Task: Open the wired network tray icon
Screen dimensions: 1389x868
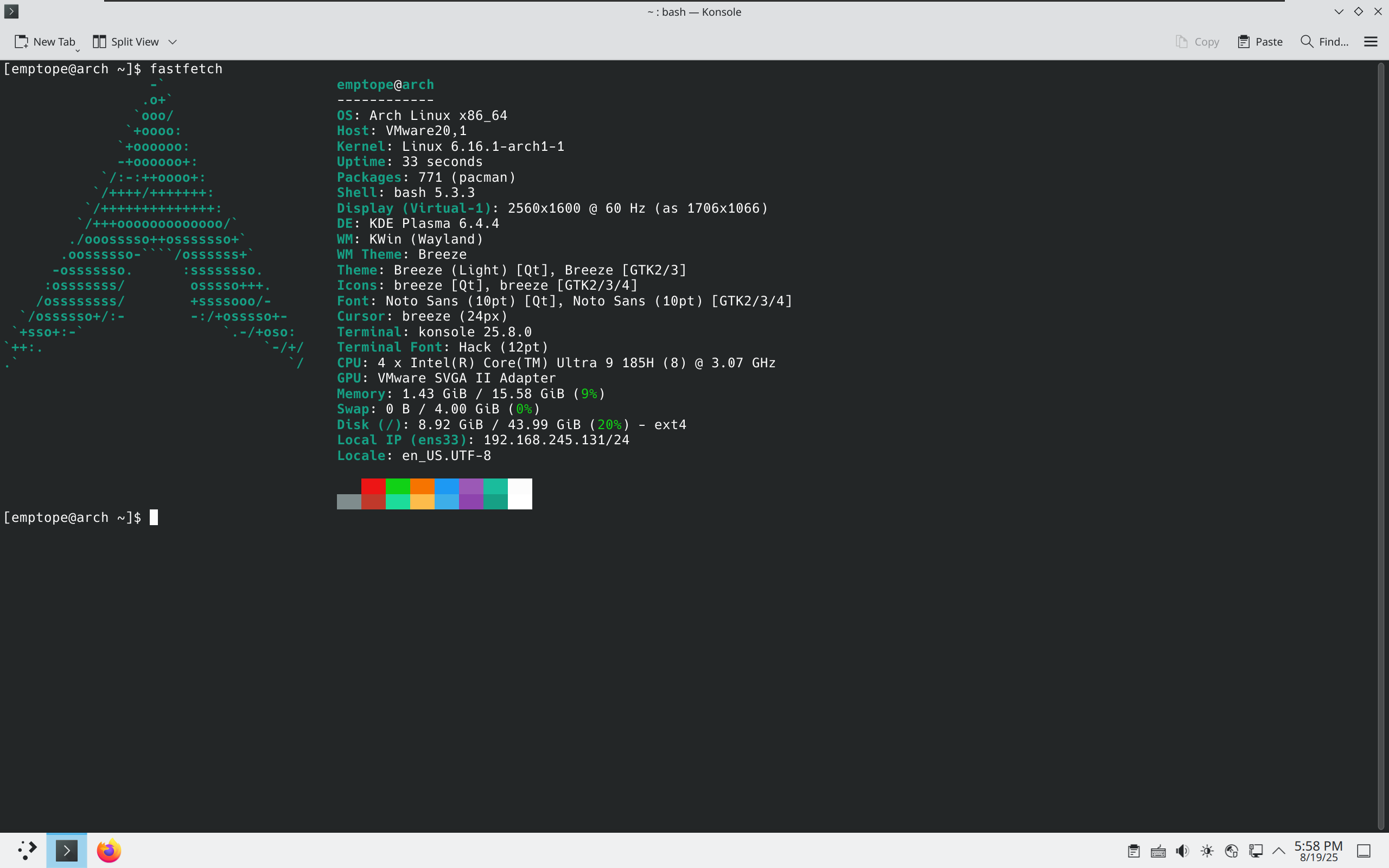Action: (x=1256, y=851)
